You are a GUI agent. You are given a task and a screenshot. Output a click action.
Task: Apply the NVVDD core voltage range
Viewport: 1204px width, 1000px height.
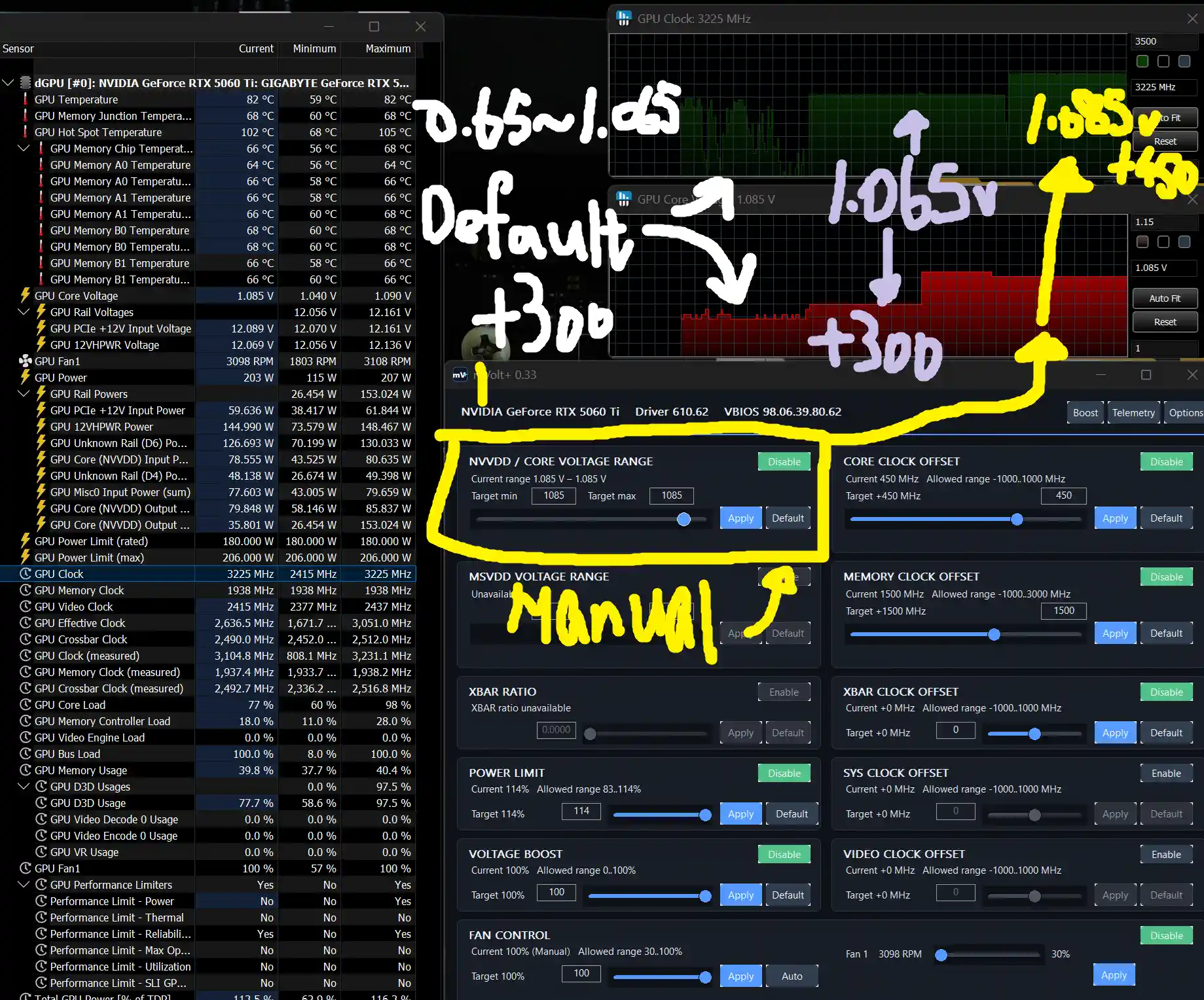pyautogui.click(x=740, y=518)
